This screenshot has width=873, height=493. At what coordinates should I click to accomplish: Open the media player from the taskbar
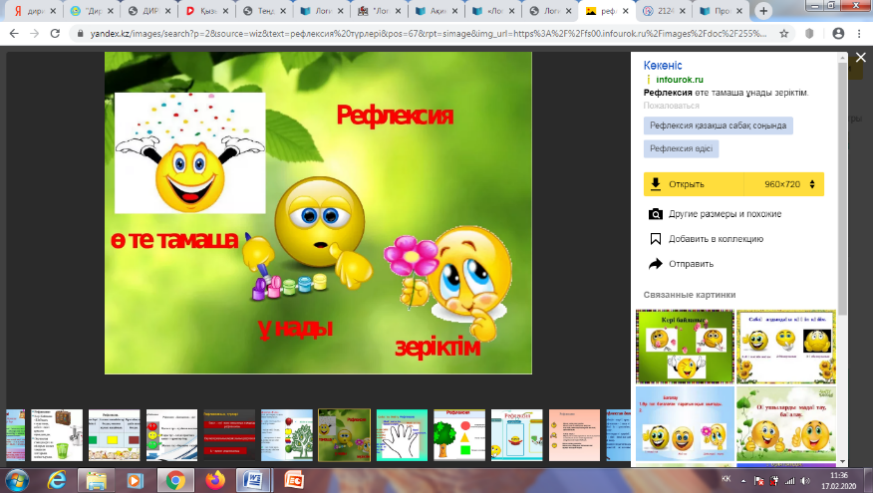pos(134,480)
